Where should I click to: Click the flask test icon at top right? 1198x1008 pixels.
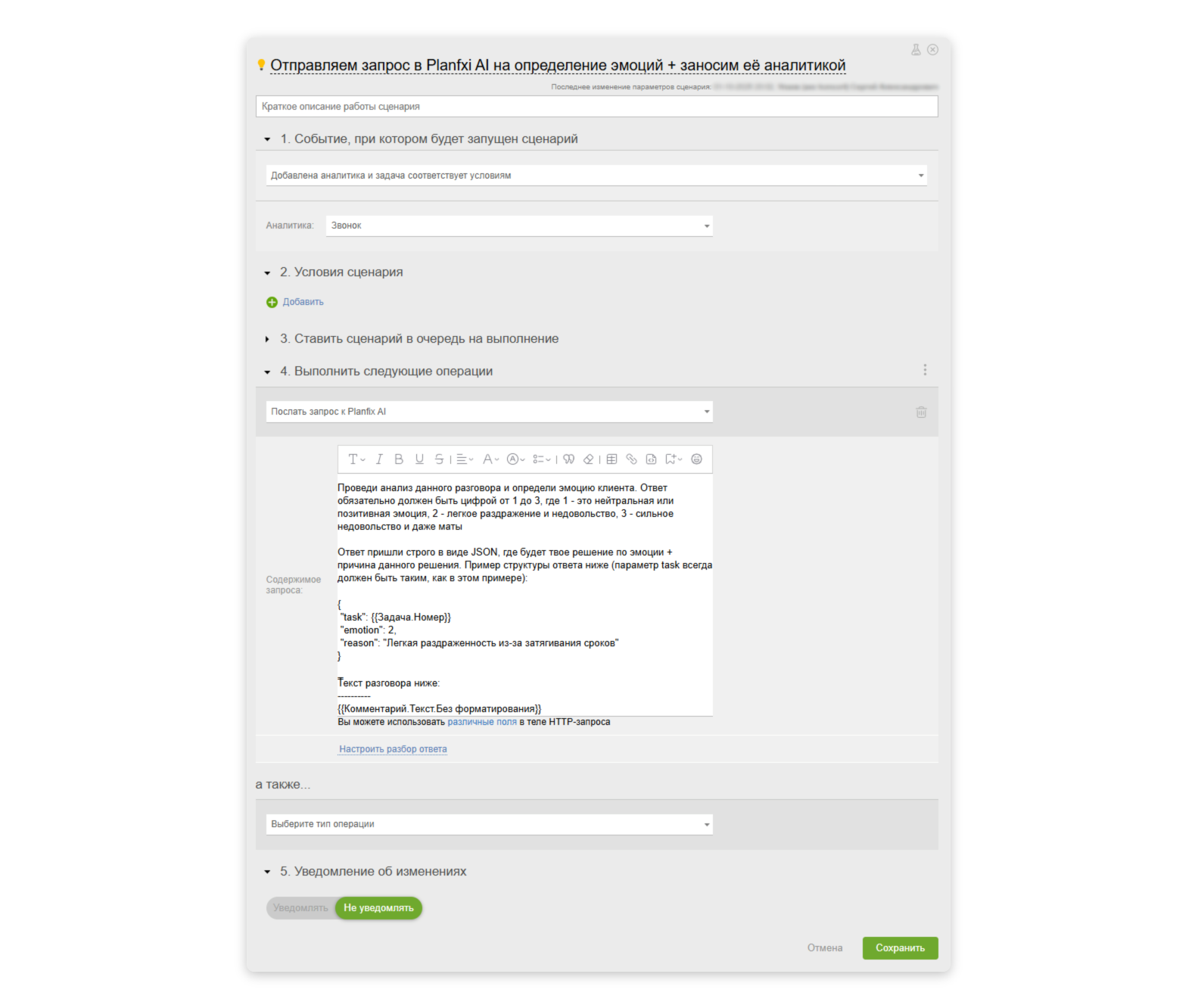coord(916,50)
